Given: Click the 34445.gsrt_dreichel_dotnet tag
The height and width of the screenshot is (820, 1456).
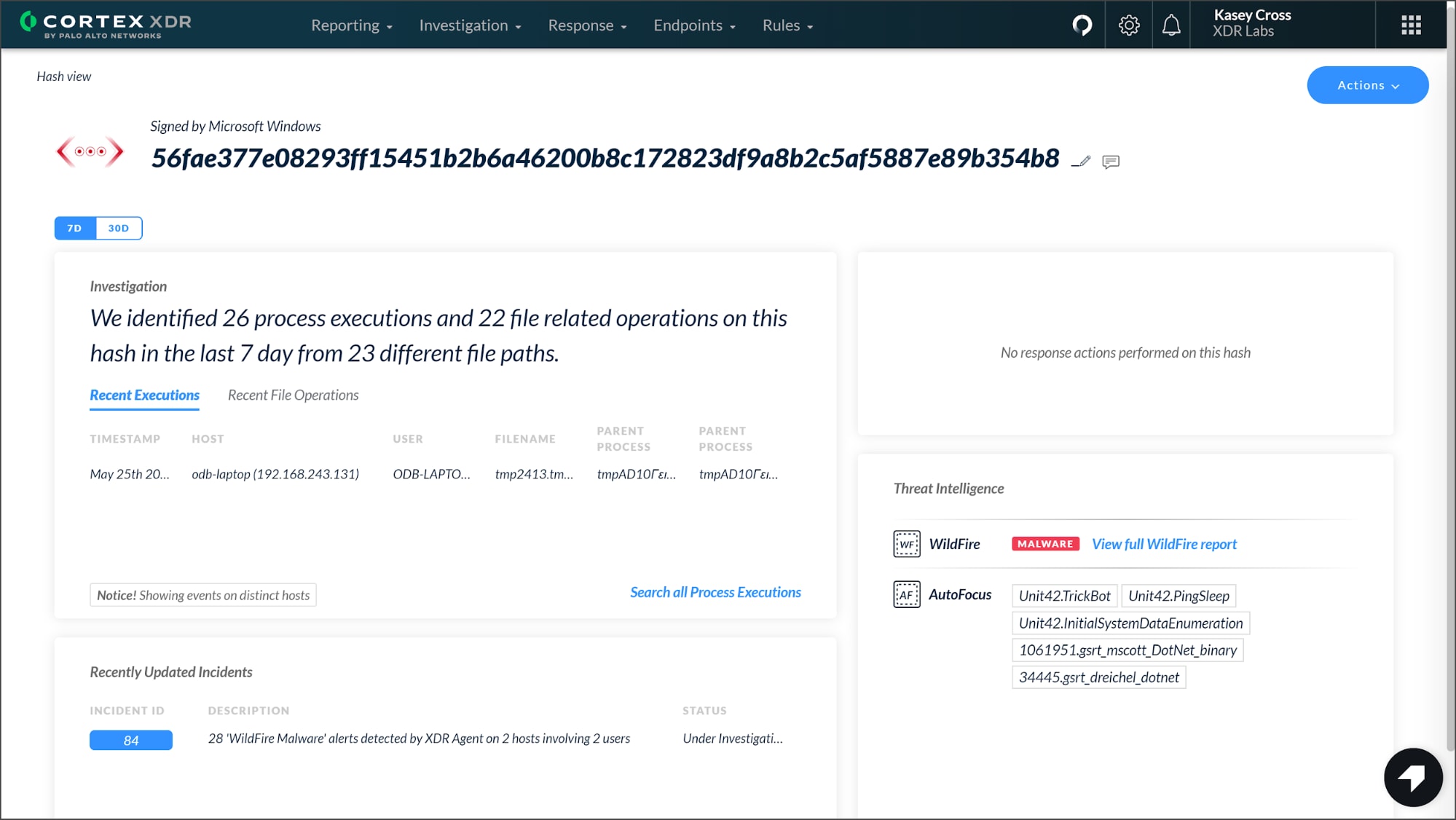Looking at the screenshot, I should (1098, 677).
